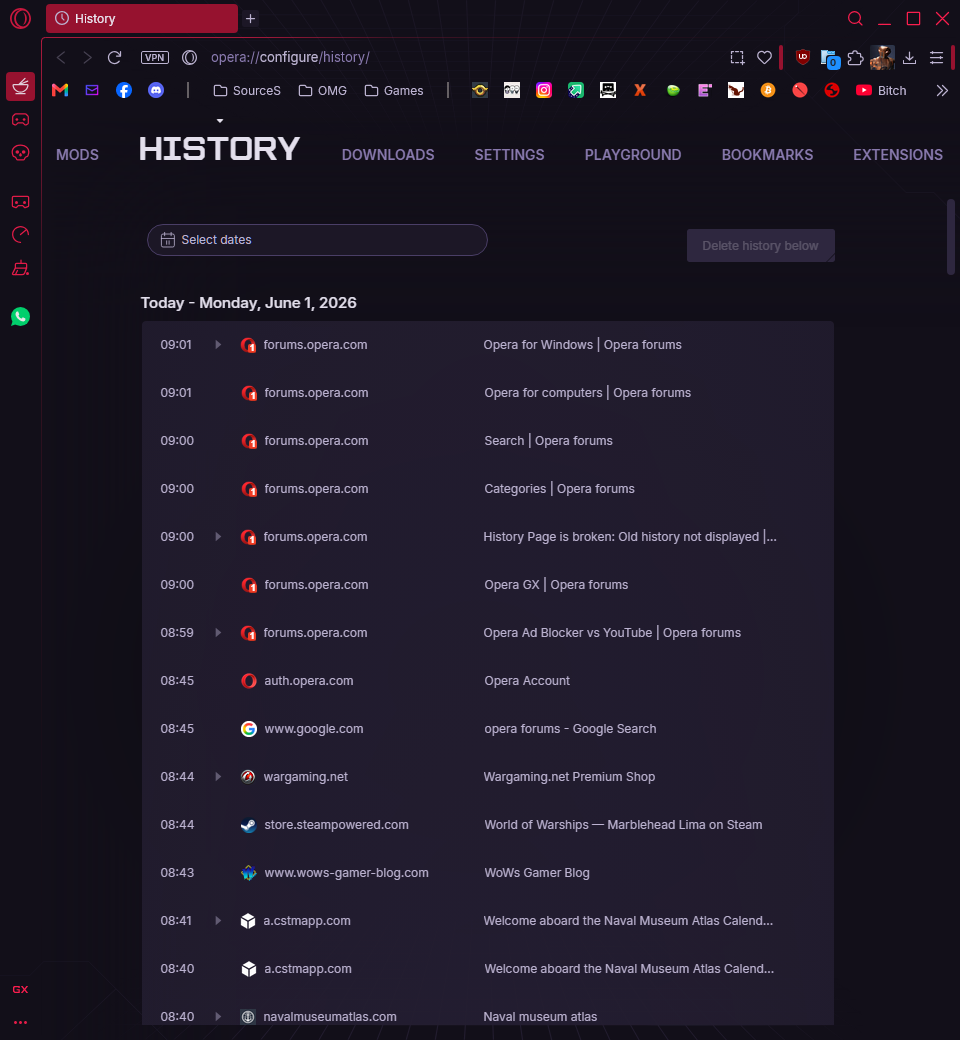Switch to the MODS tab

pyautogui.click(x=78, y=155)
